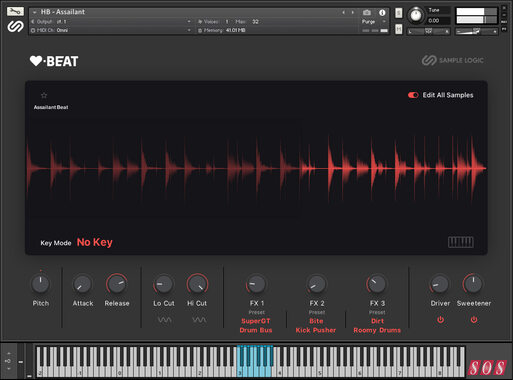
Task: Click the Assailant Beat waveform display
Action: pos(256,168)
